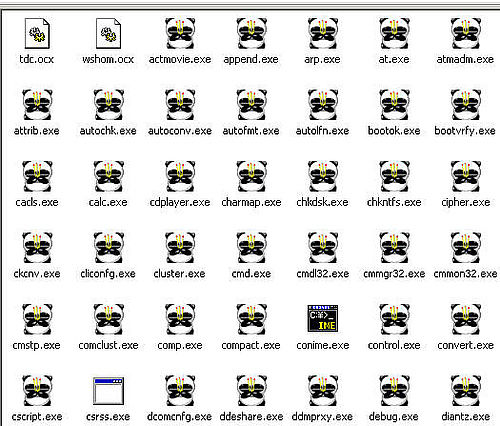Select the cmd.exe panda icon
500x426 pixels.
coord(251,247)
